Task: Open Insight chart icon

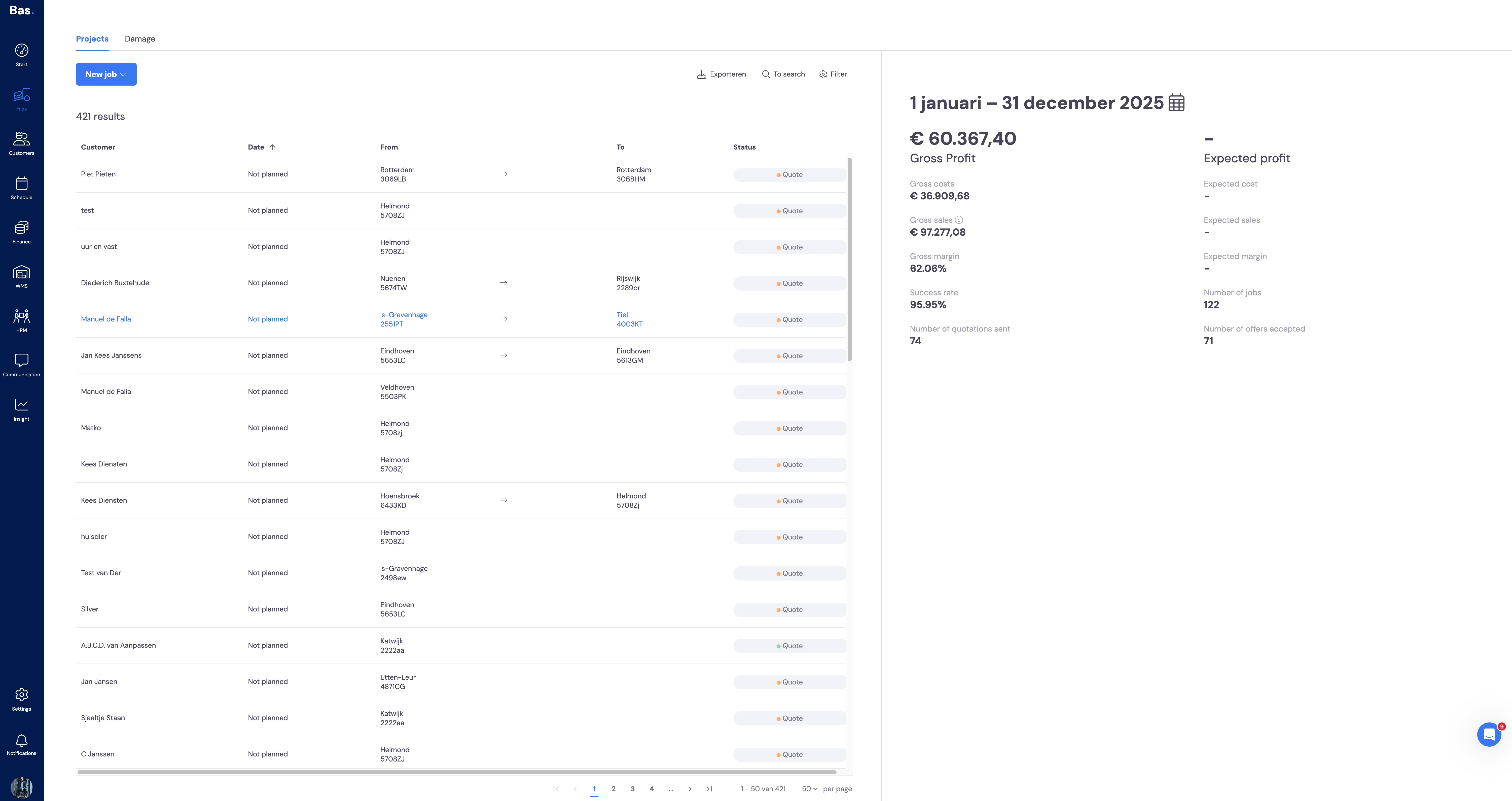Action: tap(22, 405)
